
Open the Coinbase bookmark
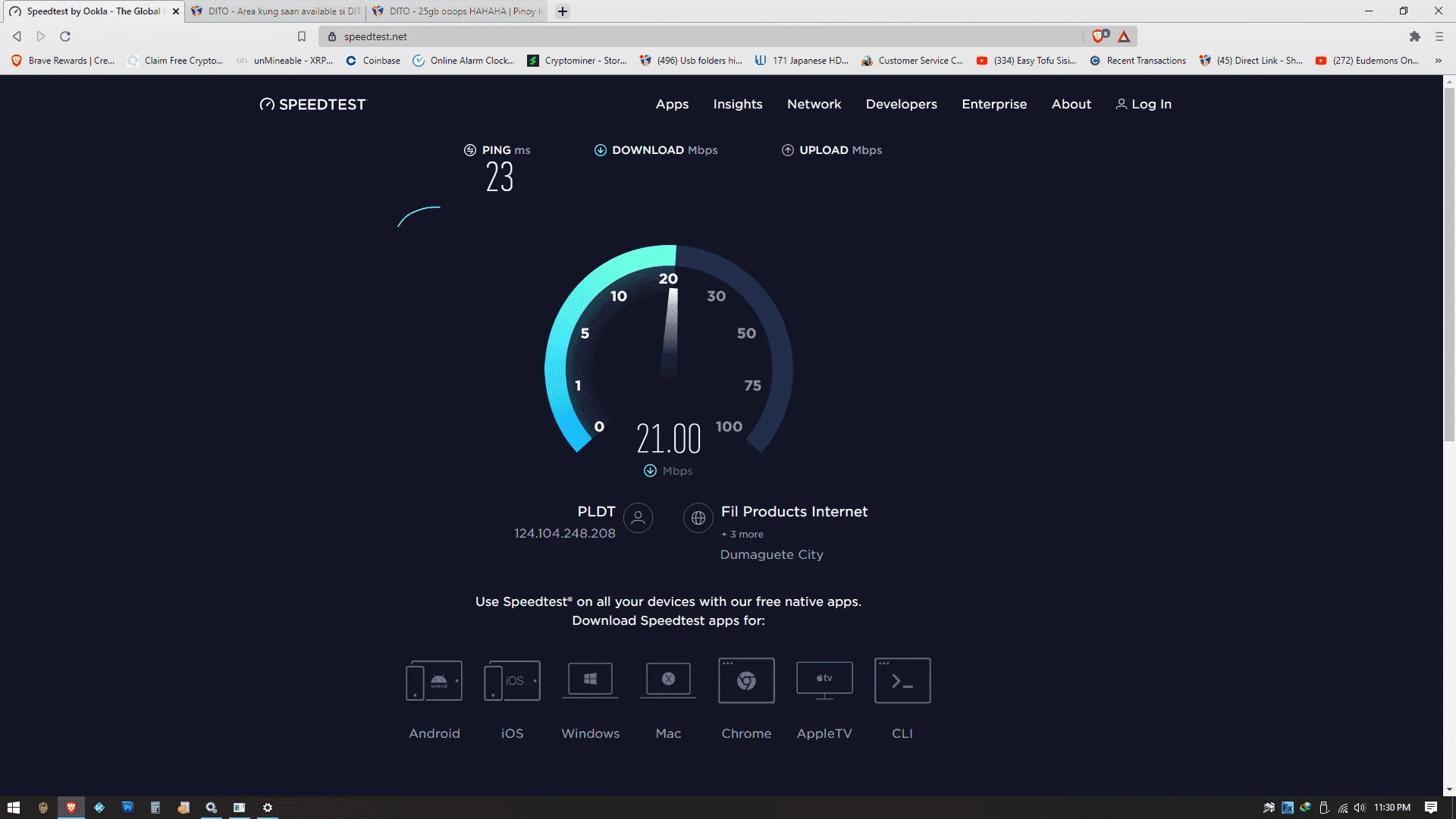pos(373,61)
